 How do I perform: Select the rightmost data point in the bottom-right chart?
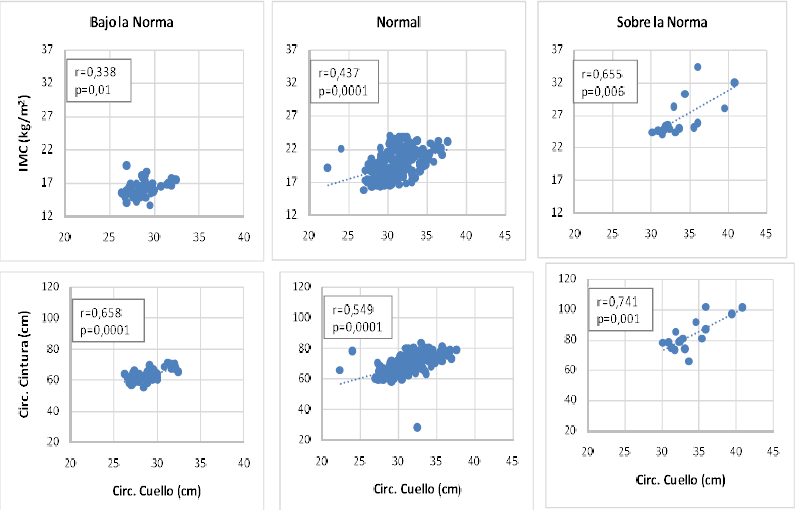coord(742,307)
